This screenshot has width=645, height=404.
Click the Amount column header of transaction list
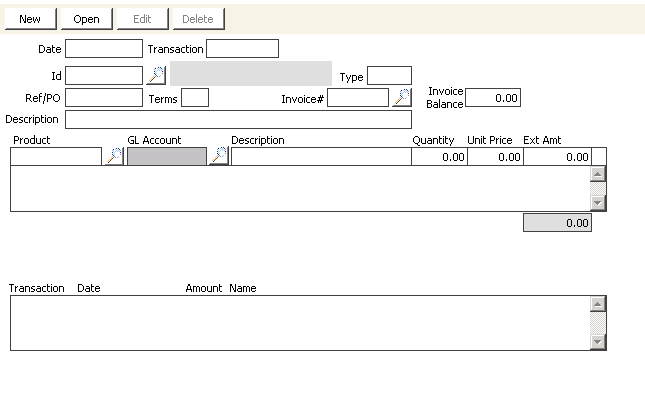coord(204,288)
